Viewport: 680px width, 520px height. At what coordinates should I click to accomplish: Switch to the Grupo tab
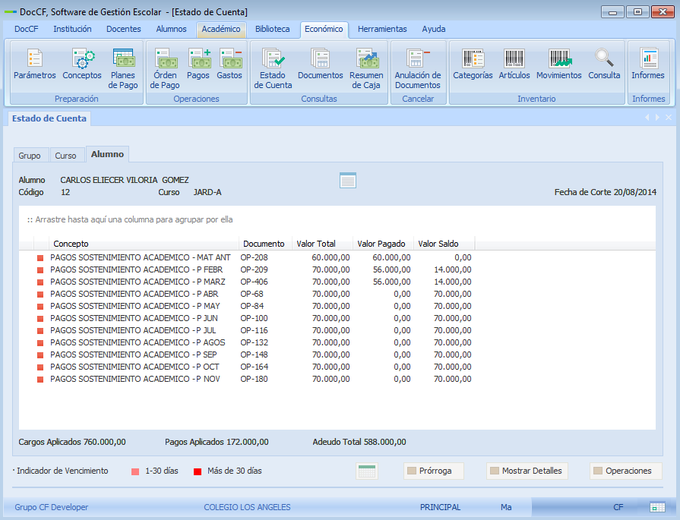point(29,155)
